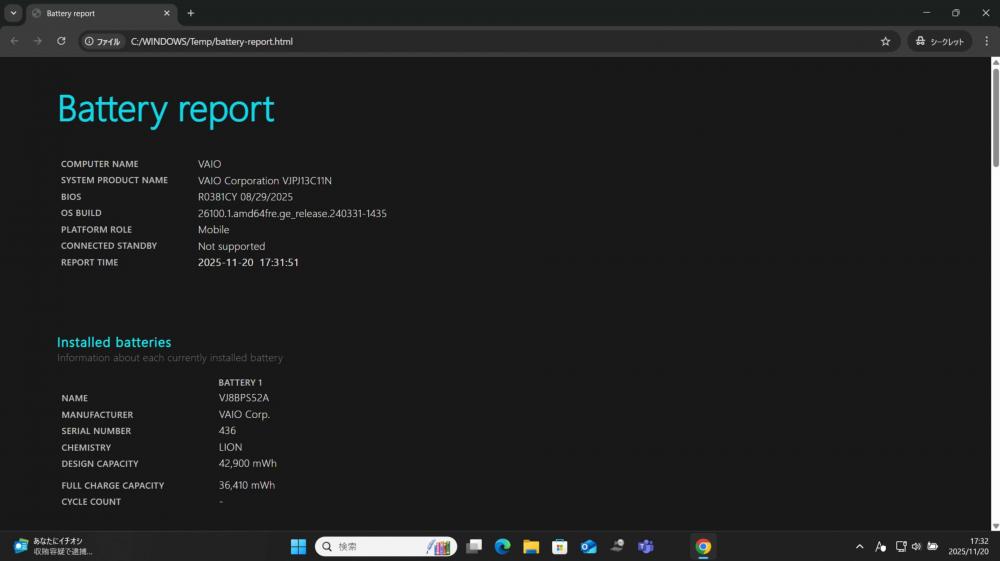Screen dimensions: 1000x561
Task: Launch Microsoft Edge from taskbar
Action: tap(503, 546)
